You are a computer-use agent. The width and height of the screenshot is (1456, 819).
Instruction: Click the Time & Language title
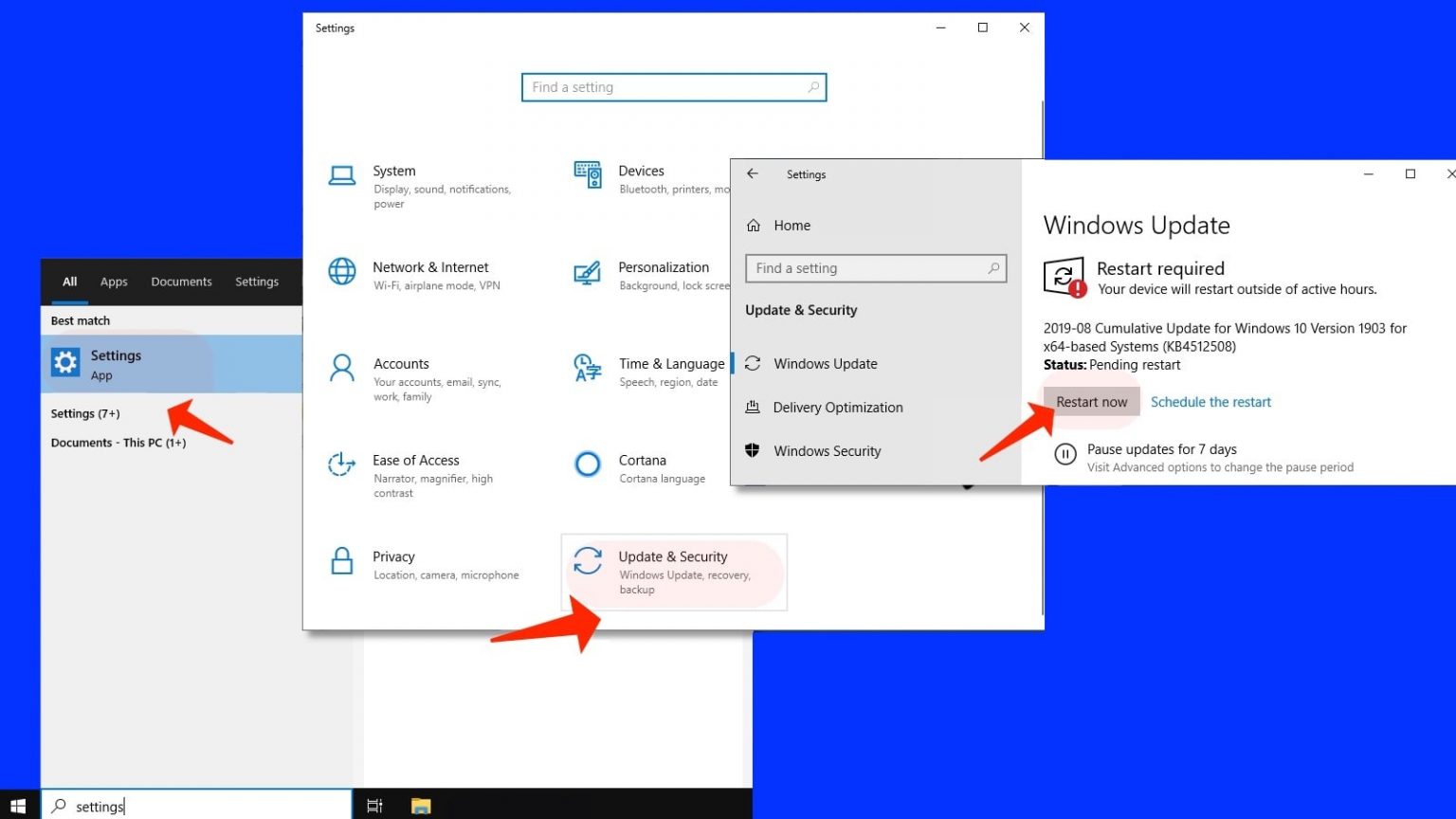point(671,364)
